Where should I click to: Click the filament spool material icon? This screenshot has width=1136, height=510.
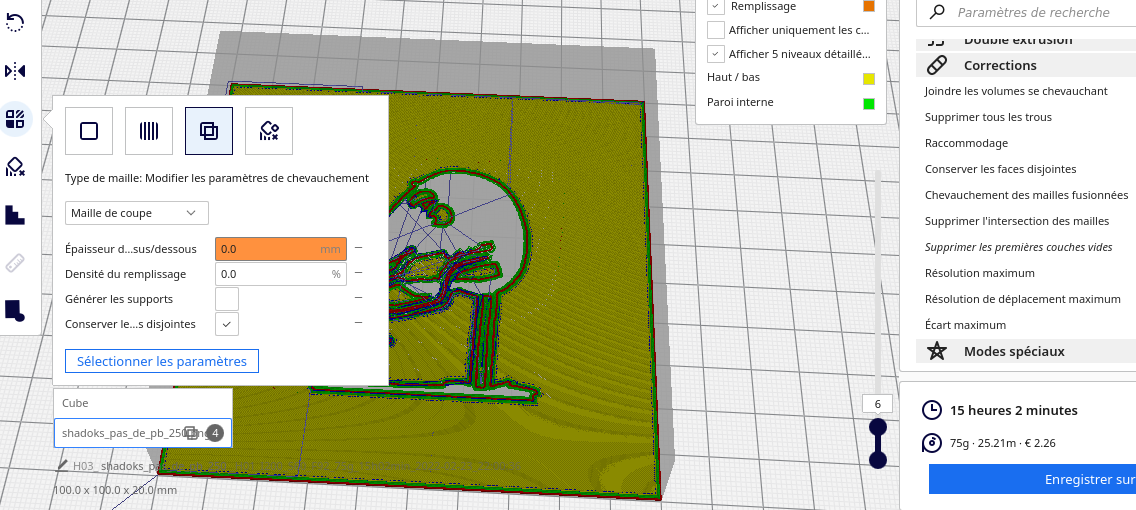[x=932, y=443]
